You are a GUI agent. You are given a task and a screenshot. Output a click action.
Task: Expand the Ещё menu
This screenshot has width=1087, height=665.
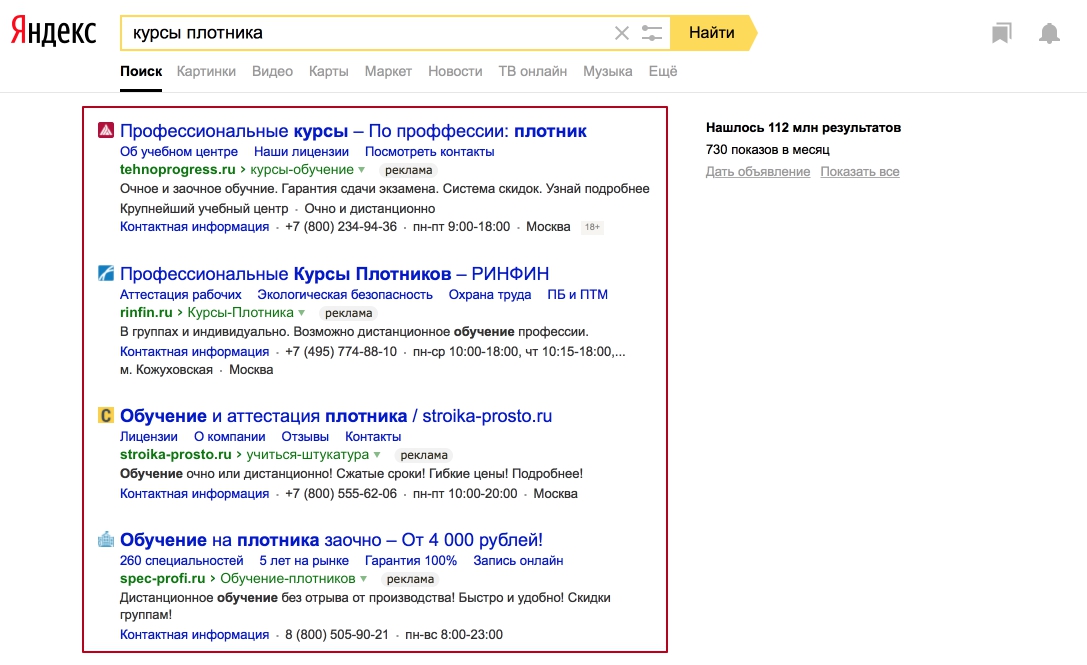(x=663, y=71)
